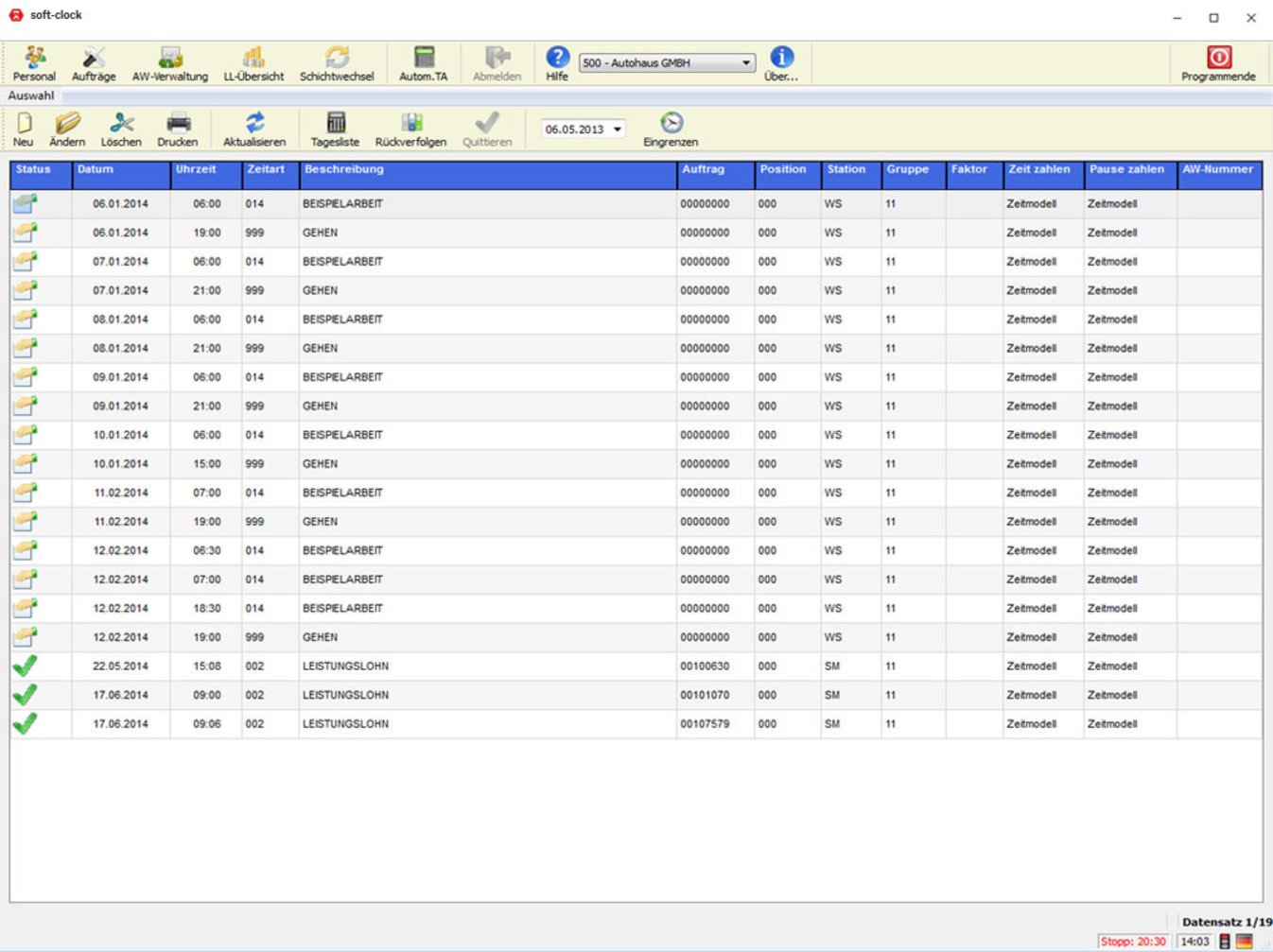The height and width of the screenshot is (952, 1273).
Task: Click the flag icon in status bar
Action: (x=1245, y=942)
